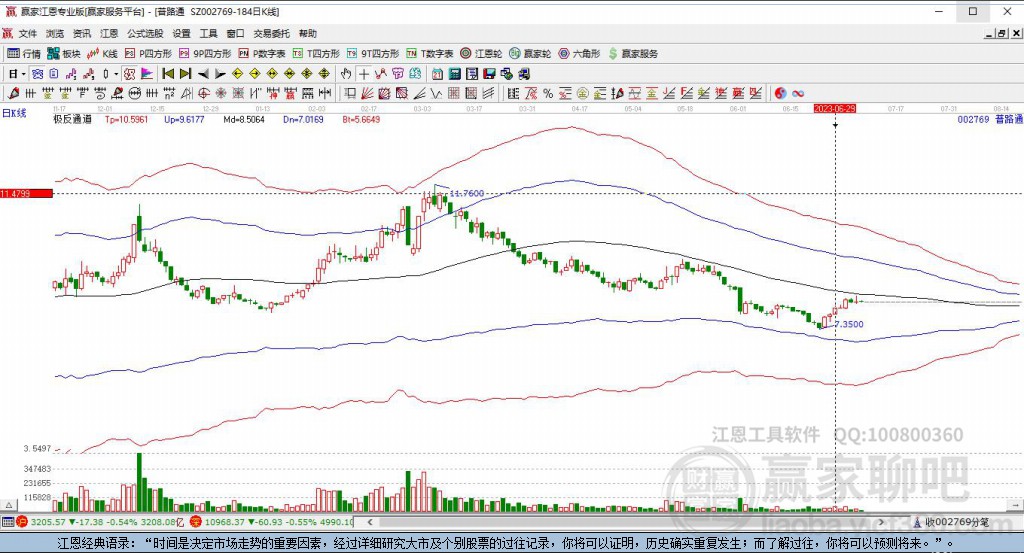Click the Bt=5.6649 indicator value
The image size is (1024, 553).
pyautogui.click(x=361, y=119)
